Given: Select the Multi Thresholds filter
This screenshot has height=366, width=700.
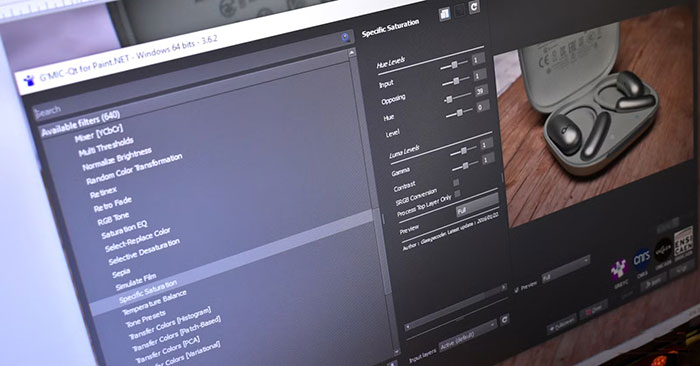Looking at the screenshot, I should [x=106, y=146].
